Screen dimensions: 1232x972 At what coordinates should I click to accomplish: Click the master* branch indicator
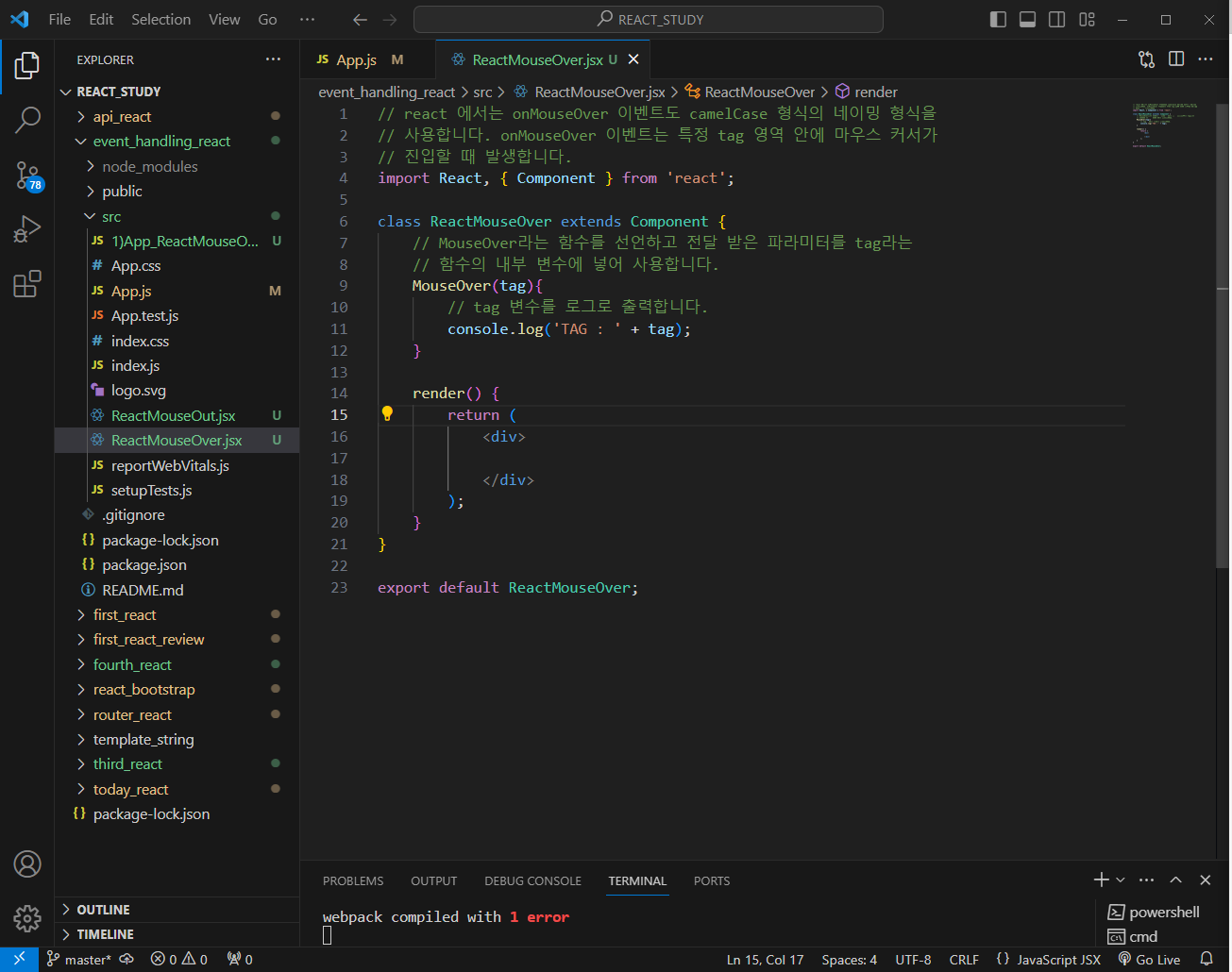(x=78, y=959)
